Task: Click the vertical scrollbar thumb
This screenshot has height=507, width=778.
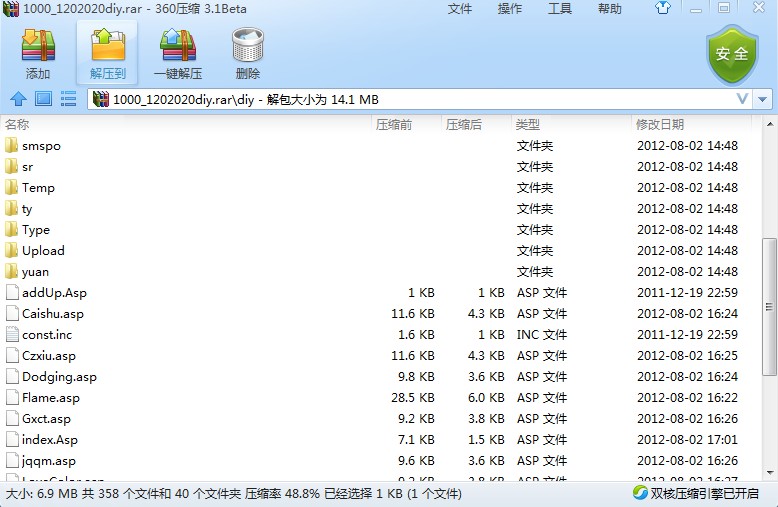Action: coord(770,307)
